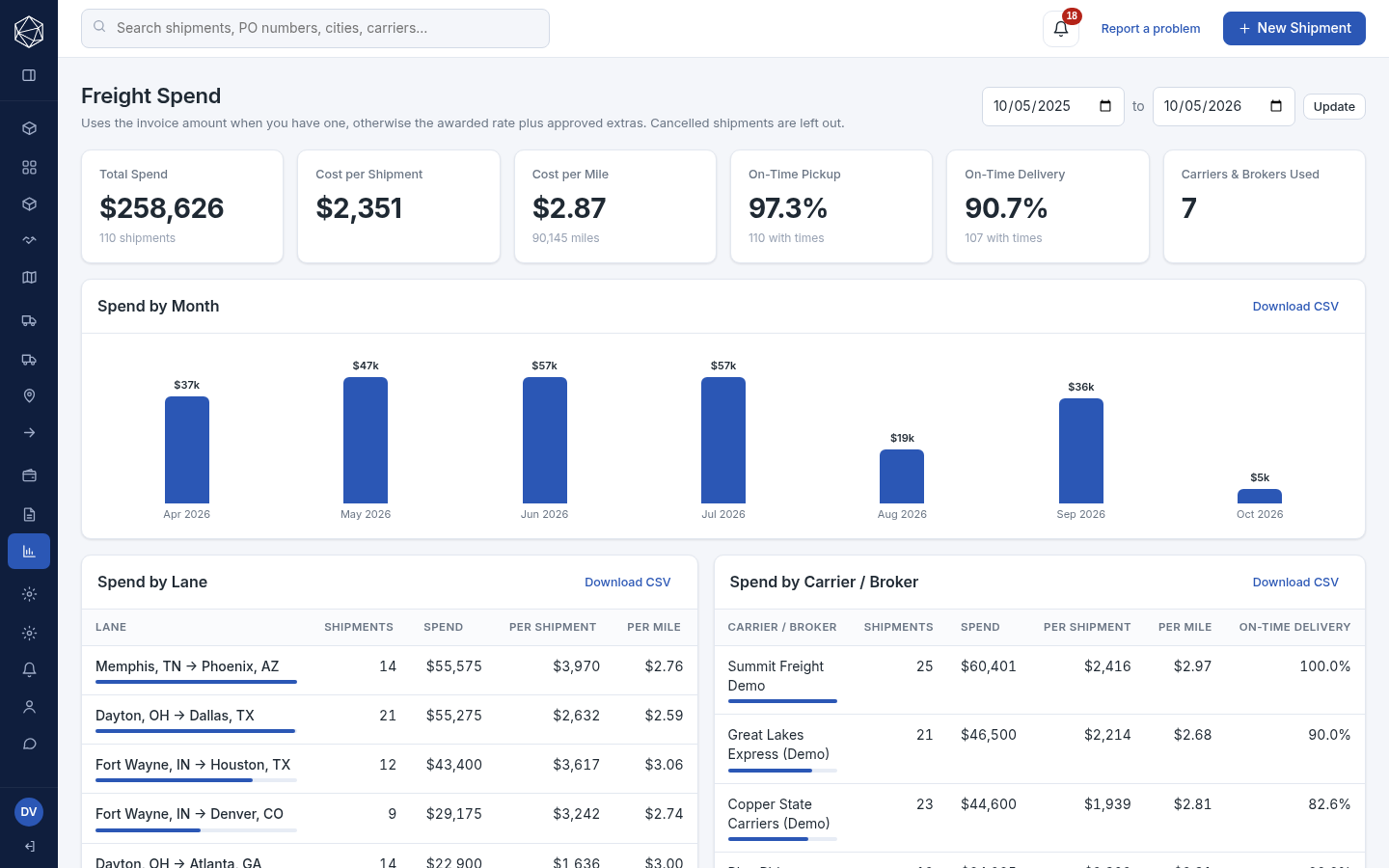Click progress bar under Fort Wayne → Houston lane
This screenshot has height=868, width=1389.
tap(196, 780)
